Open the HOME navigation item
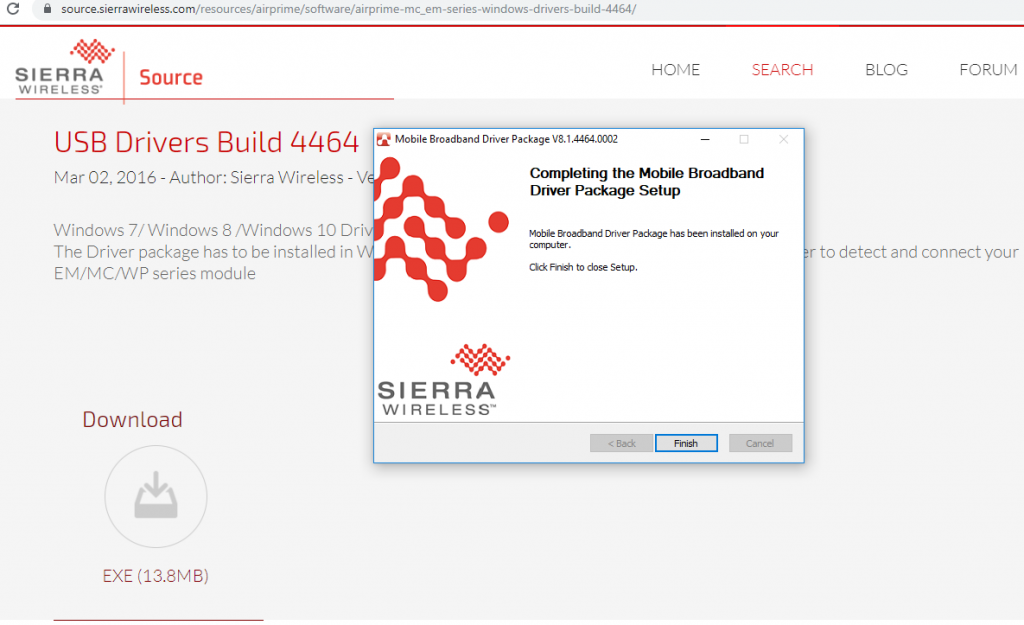Viewport: 1024px width, 625px height. tap(675, 70)
